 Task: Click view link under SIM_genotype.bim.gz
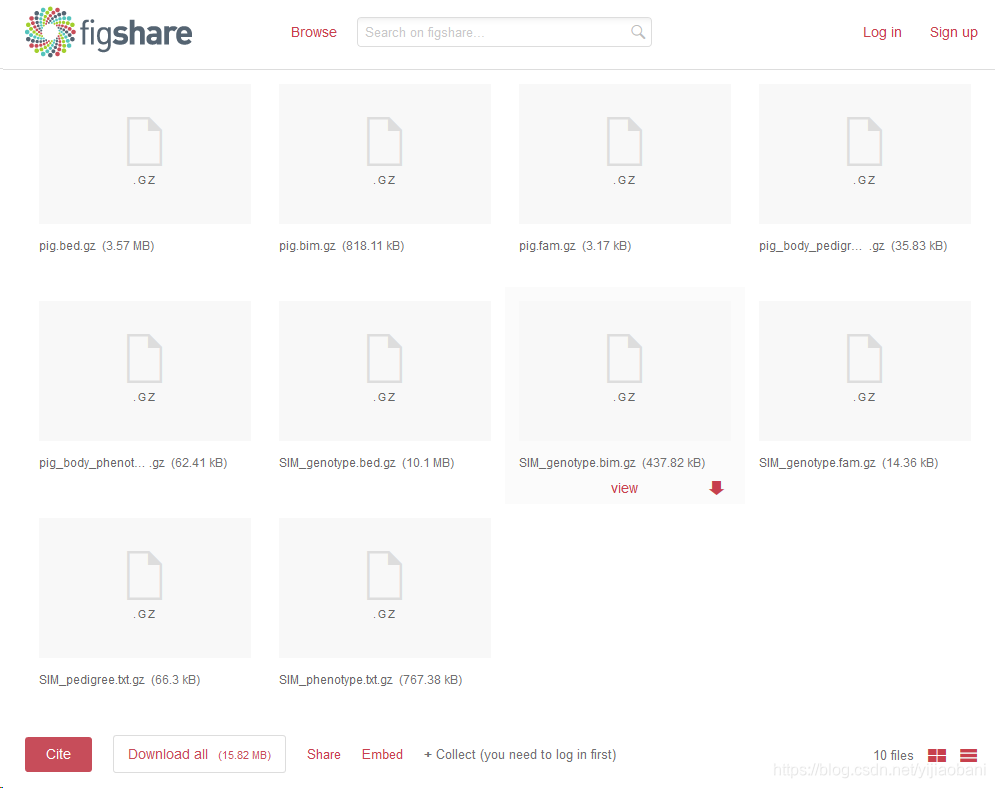(624, 488)
